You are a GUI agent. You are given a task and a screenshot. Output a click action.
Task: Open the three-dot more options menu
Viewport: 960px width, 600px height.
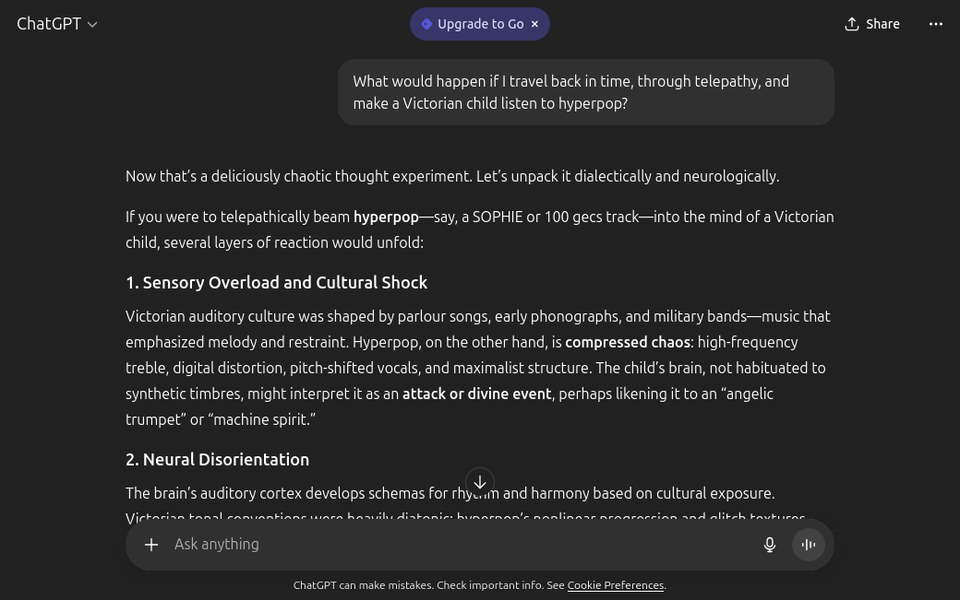click(x=936, y=24)
